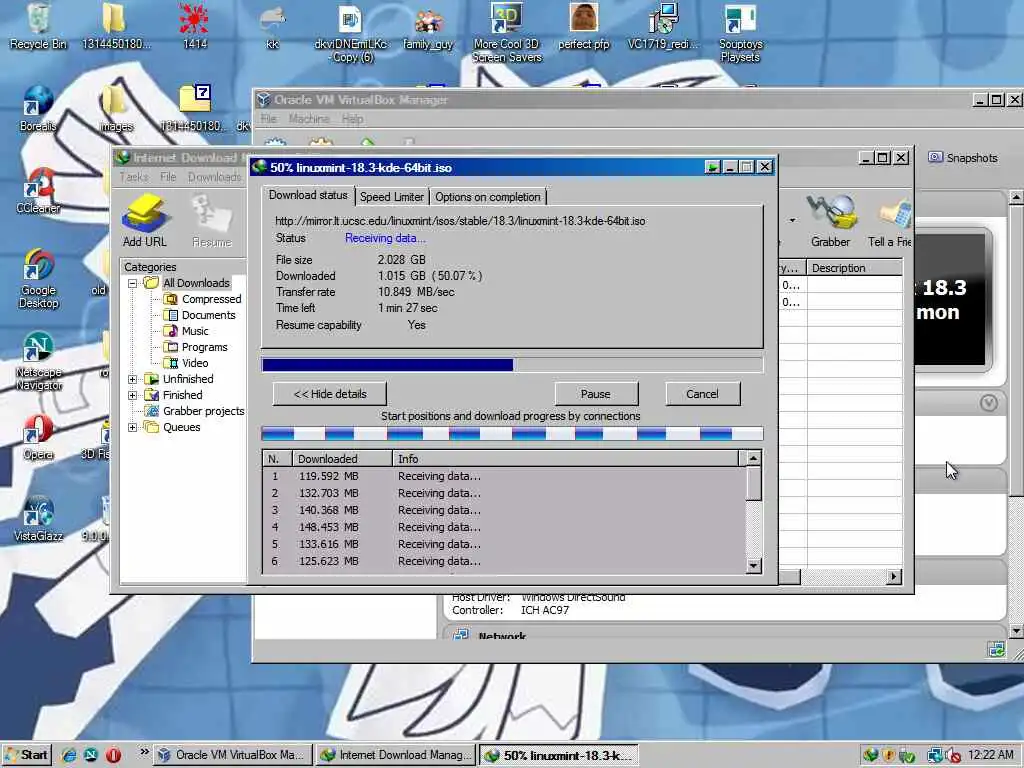The image size is (1024, 768).
Task: Collapse the All Downloads tree node
Action: point(133,283)
